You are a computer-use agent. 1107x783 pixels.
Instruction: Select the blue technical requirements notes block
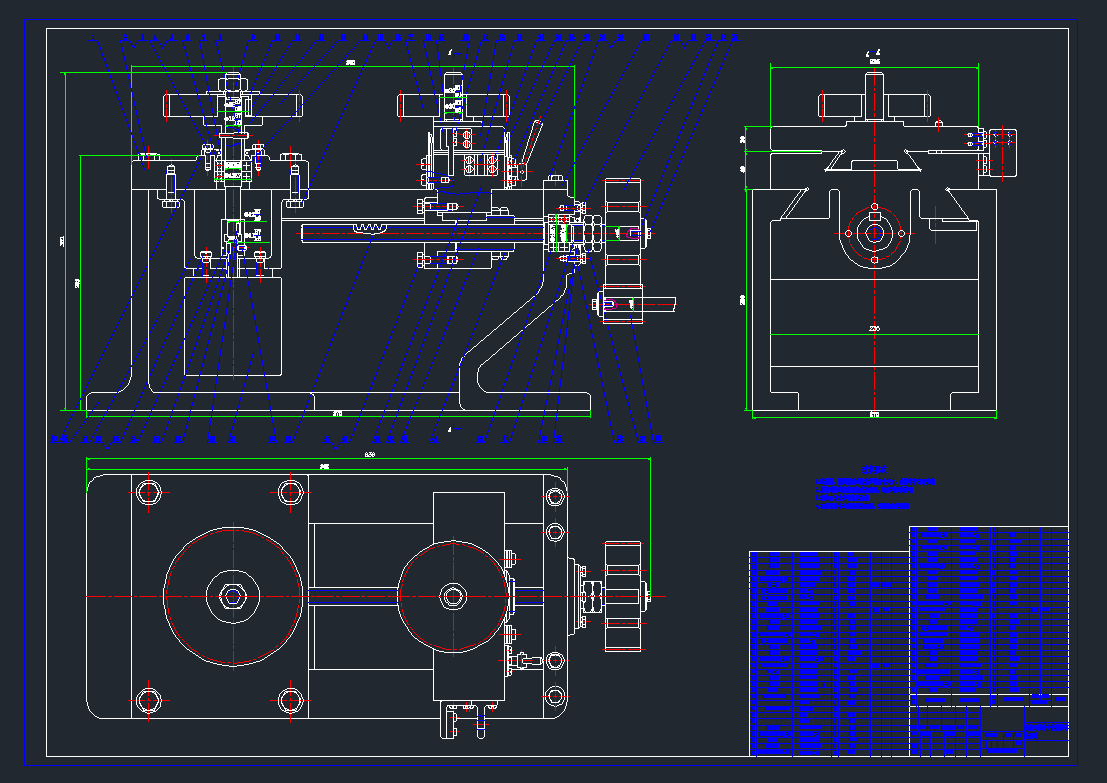(876, 488)
